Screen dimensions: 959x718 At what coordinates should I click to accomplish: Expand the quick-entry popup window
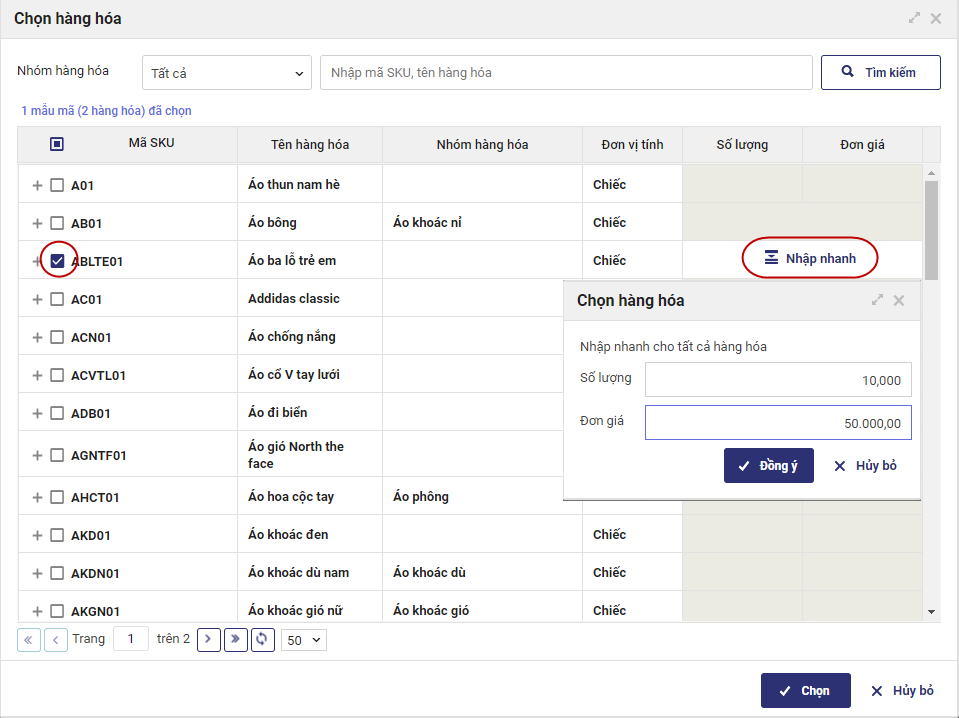click(x=877, y=300)
